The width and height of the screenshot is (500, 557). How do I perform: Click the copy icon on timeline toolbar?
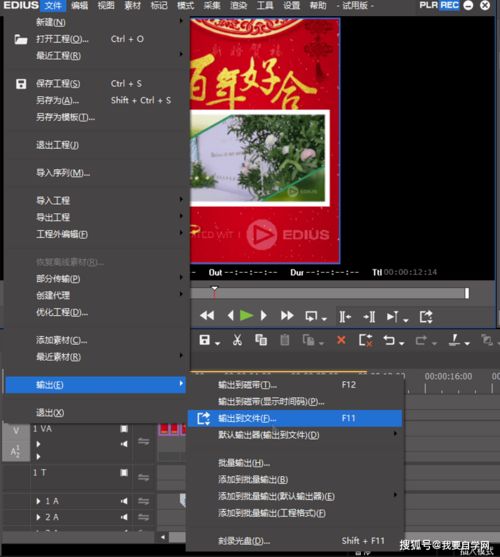click(x=261, y=340)
